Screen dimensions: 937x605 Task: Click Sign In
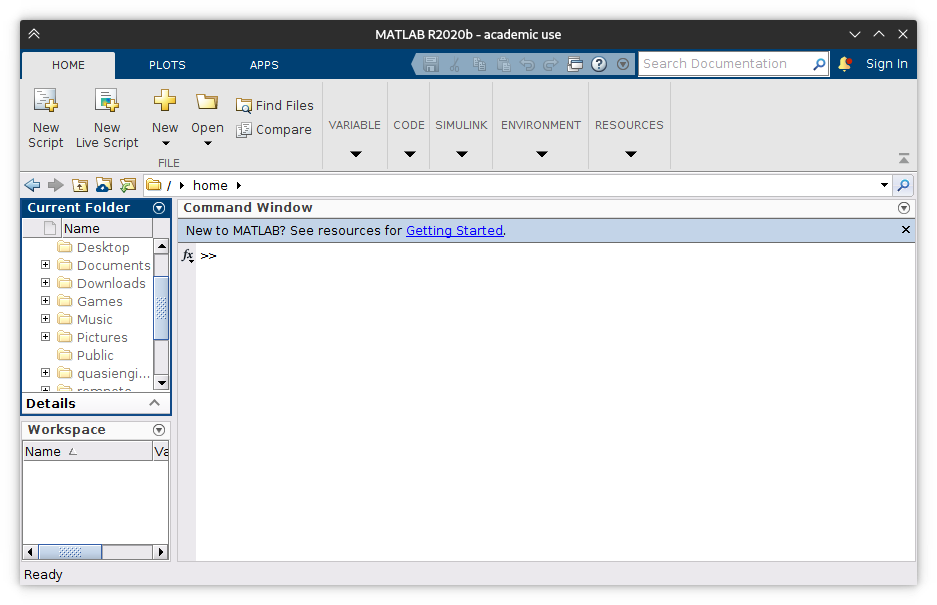[887, 64]
